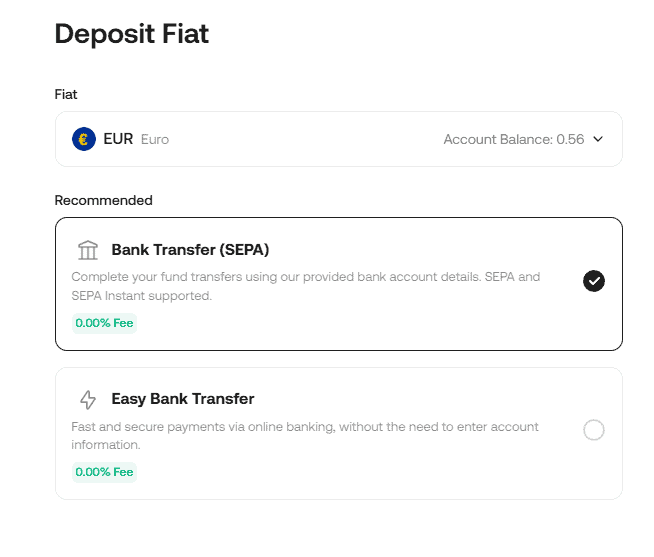Click Easy Bank Transfer's 0.00% Fee badge
The width and height of the screenshot is (654, 557).
(104, 472)
